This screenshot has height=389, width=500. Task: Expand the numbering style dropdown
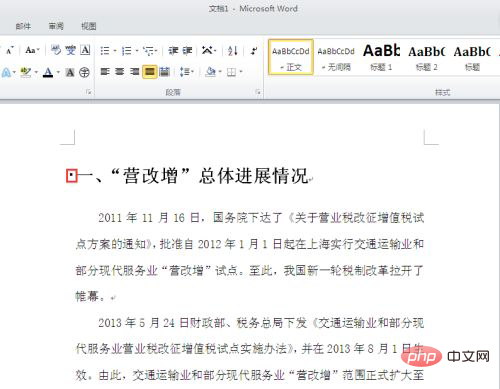point(137,51)
